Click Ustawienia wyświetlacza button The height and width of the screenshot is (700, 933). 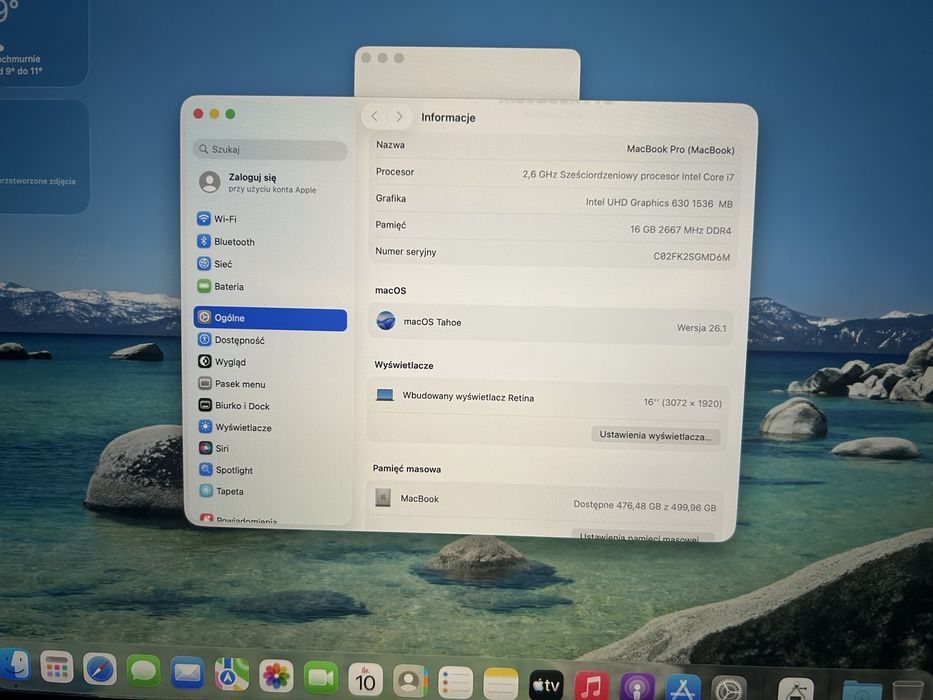click(656, 436)
